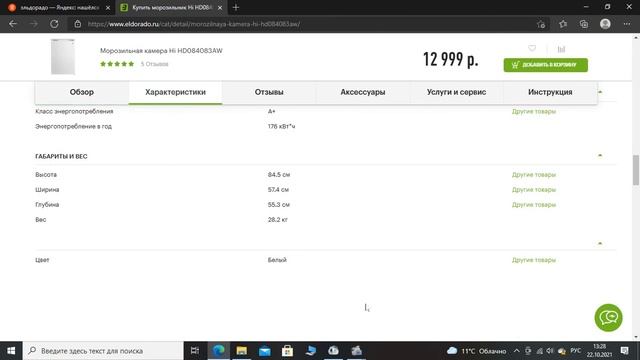Open the 5 Отзывов reviews link

[x=155, y=64]
